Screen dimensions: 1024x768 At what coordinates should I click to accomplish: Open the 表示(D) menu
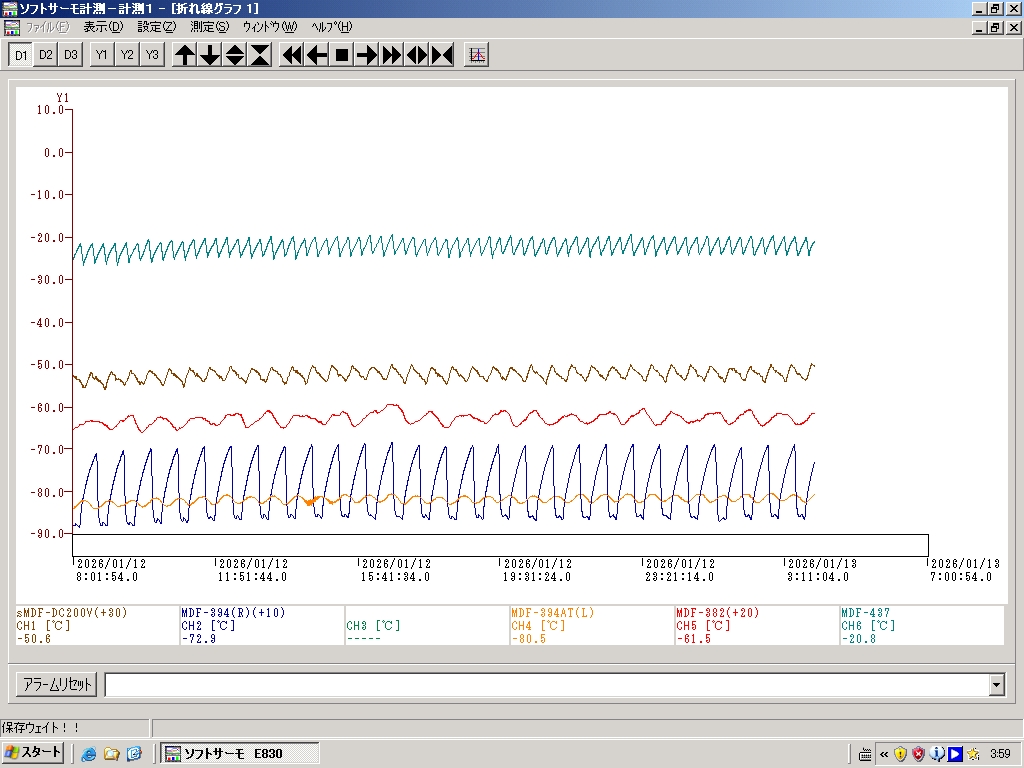[x=103, y=27]
